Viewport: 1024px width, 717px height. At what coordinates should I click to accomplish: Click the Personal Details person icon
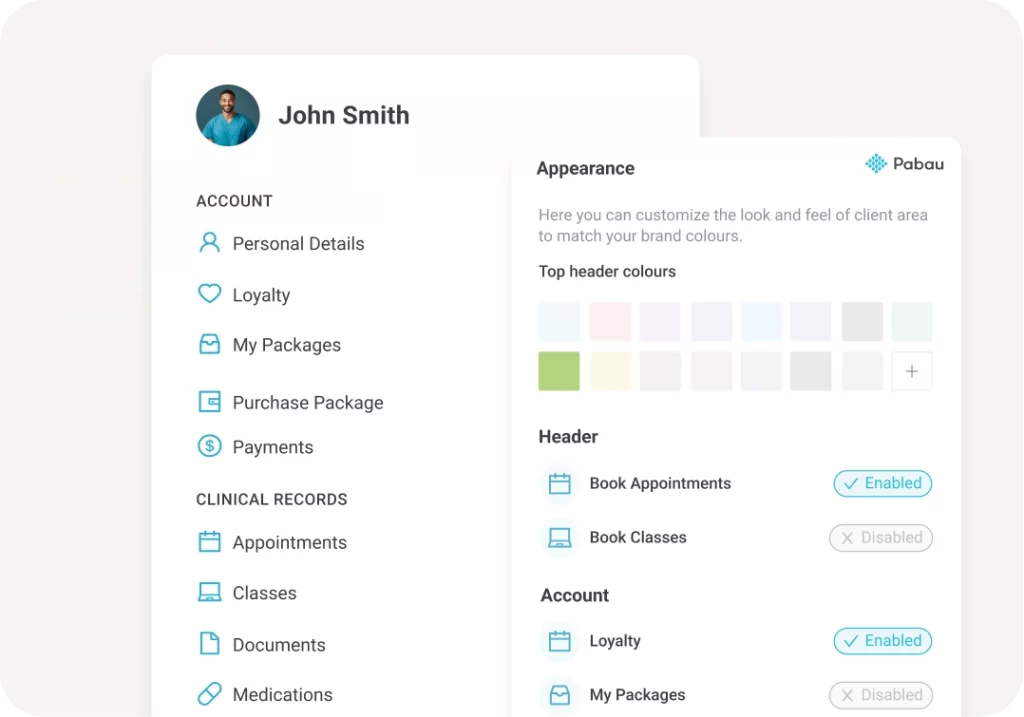point(209,243)
